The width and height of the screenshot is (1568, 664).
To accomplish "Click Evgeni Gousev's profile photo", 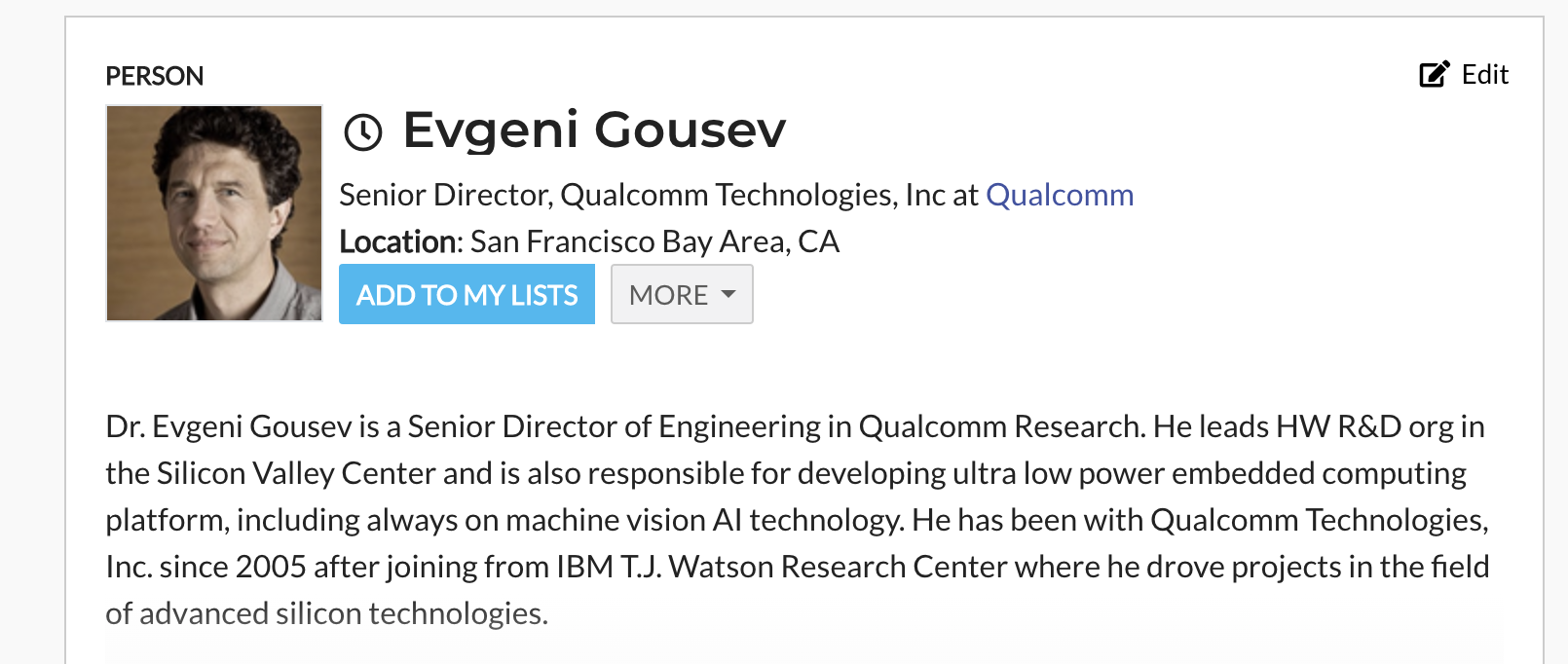I will click(x=214, y=213).
